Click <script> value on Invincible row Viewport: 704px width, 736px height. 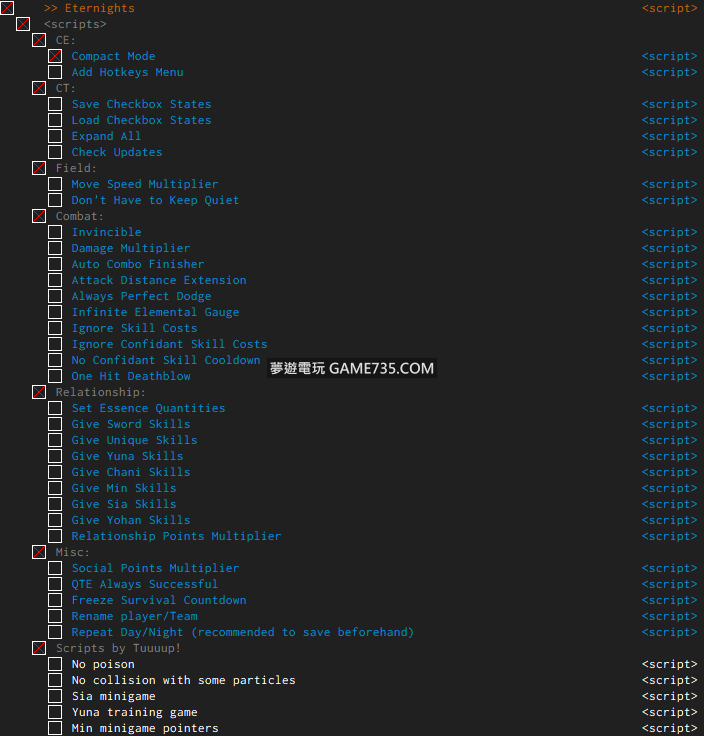click(x=669, y=232)
